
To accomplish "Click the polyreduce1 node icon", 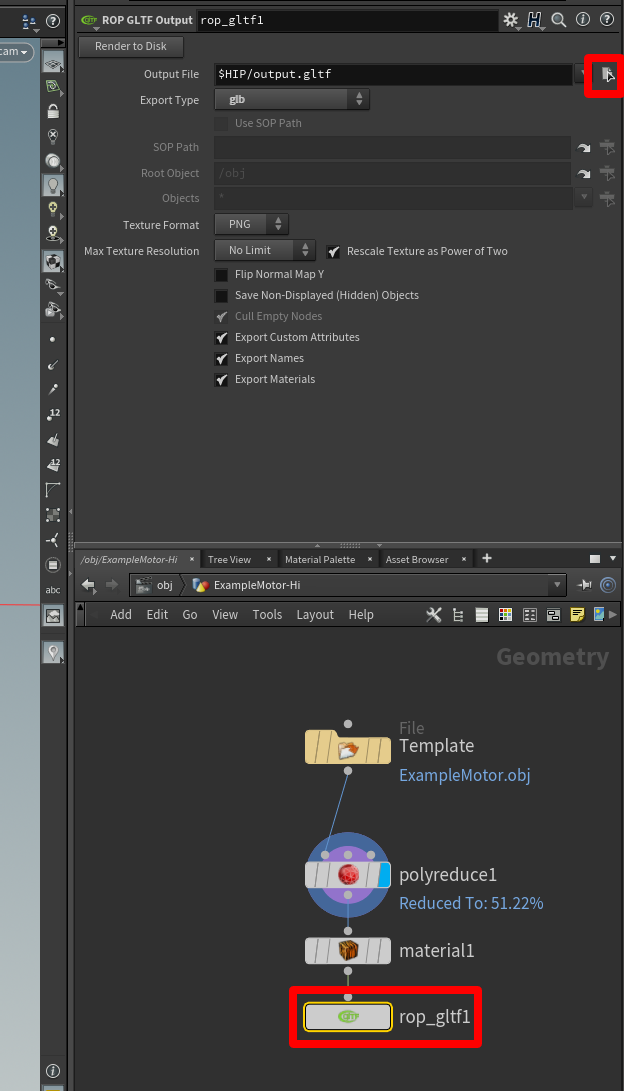I will pyautogui.click(x=348, y=875).
